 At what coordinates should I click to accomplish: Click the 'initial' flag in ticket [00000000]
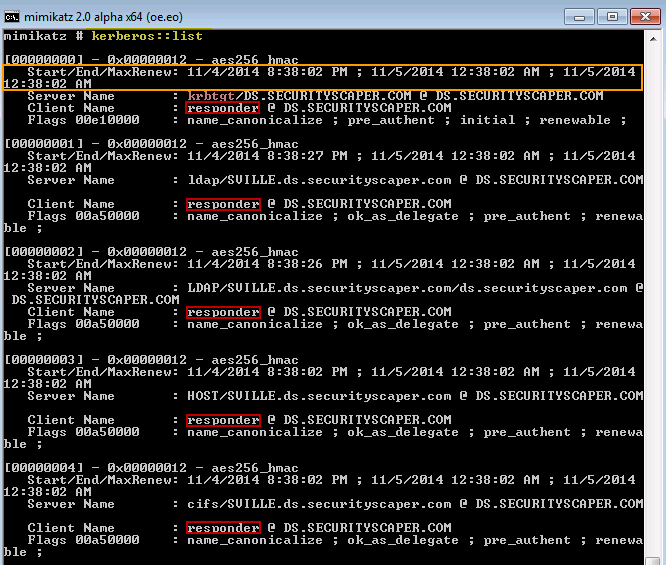(487, 120)
